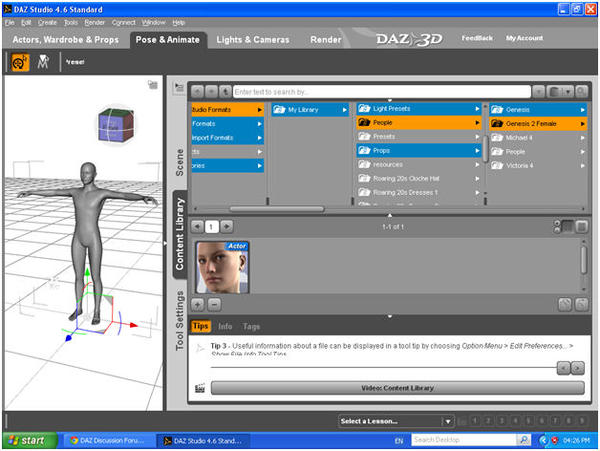Image resolution: width=600 pixels, height=451 pixels.
Task: Click the red shield tray icon
Action: click(x=554, y=440)
